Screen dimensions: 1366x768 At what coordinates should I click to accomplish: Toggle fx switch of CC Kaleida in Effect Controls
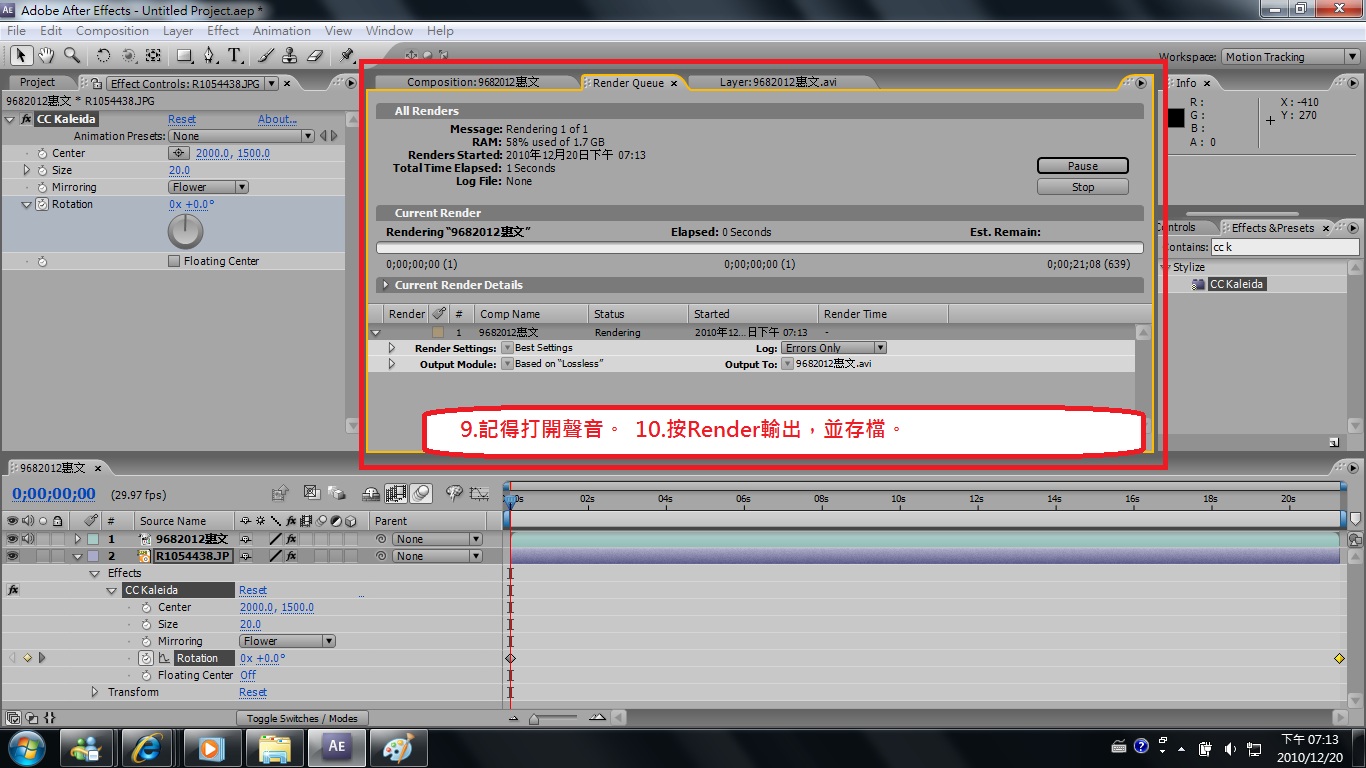26,119
